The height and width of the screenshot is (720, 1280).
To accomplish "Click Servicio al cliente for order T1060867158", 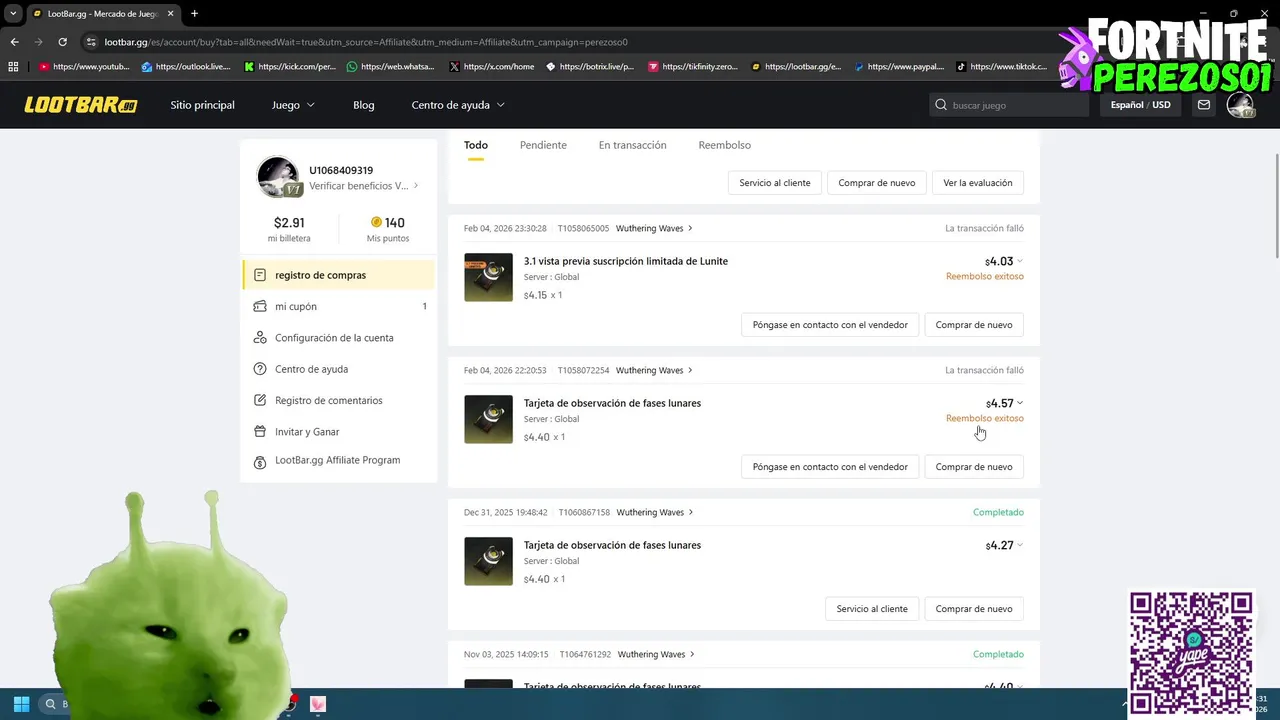I will (872, 609).
